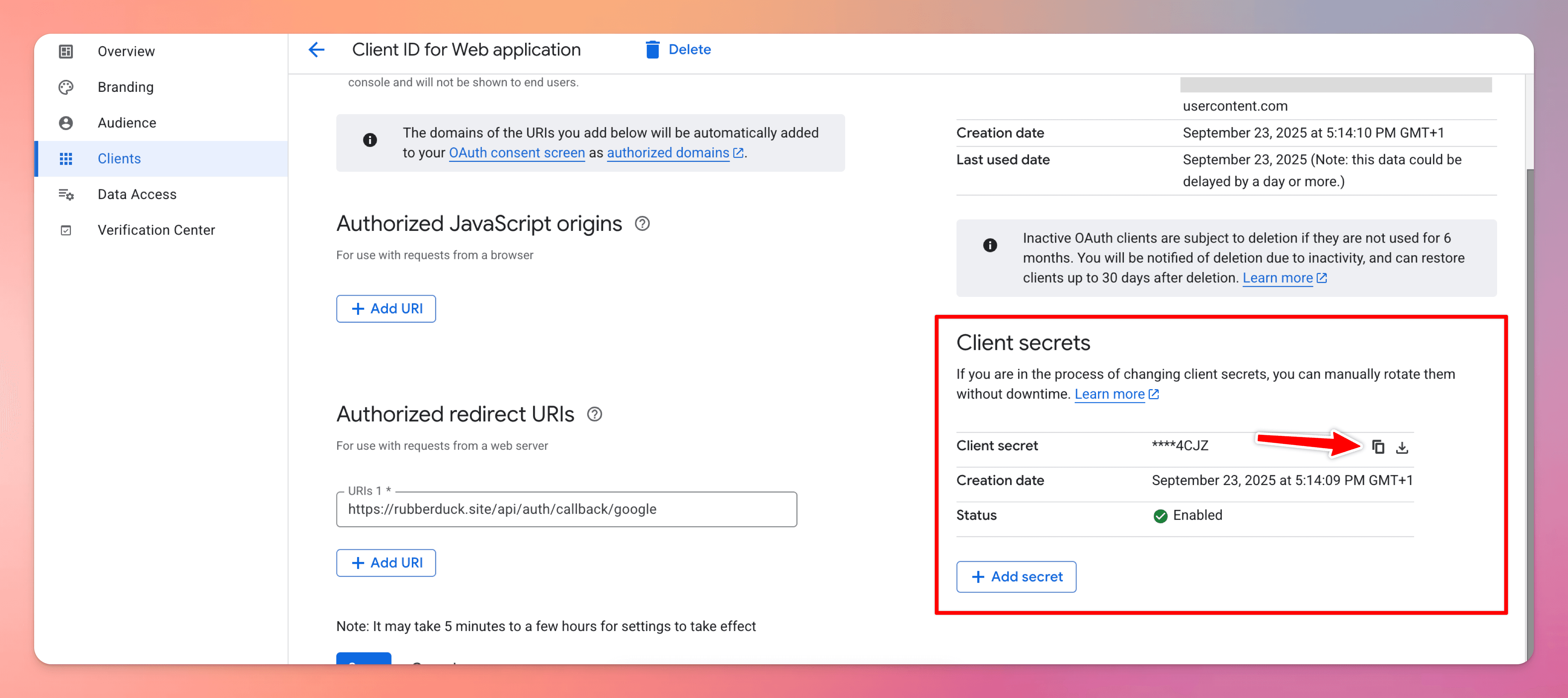The height and width of the screenshot is (698, 1568).
Task: Click the Client ID for Web application title
Action: pyautogui.click(x=466, y=50)
